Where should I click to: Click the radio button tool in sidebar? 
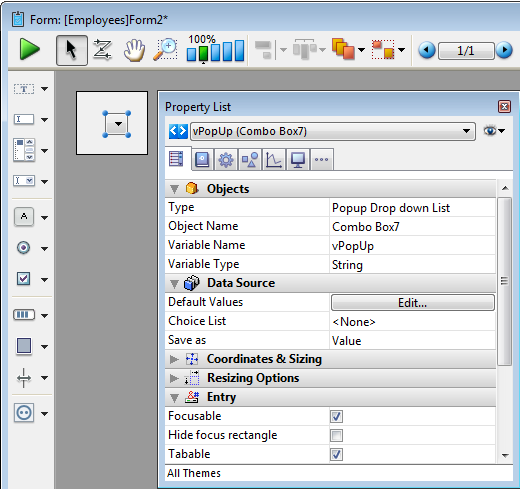(23, 248)
